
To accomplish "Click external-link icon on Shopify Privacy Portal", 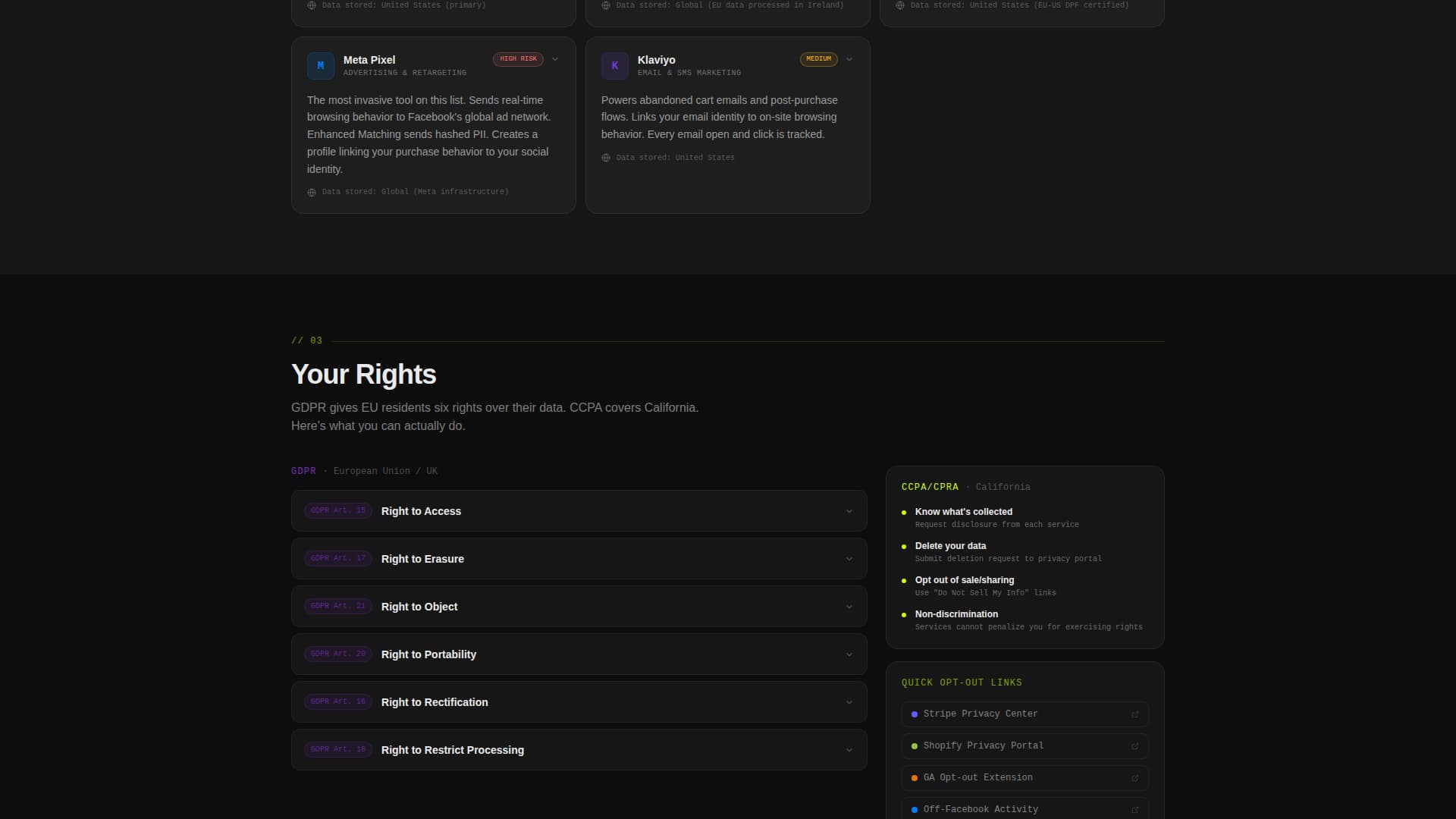I will point(1135,746).
